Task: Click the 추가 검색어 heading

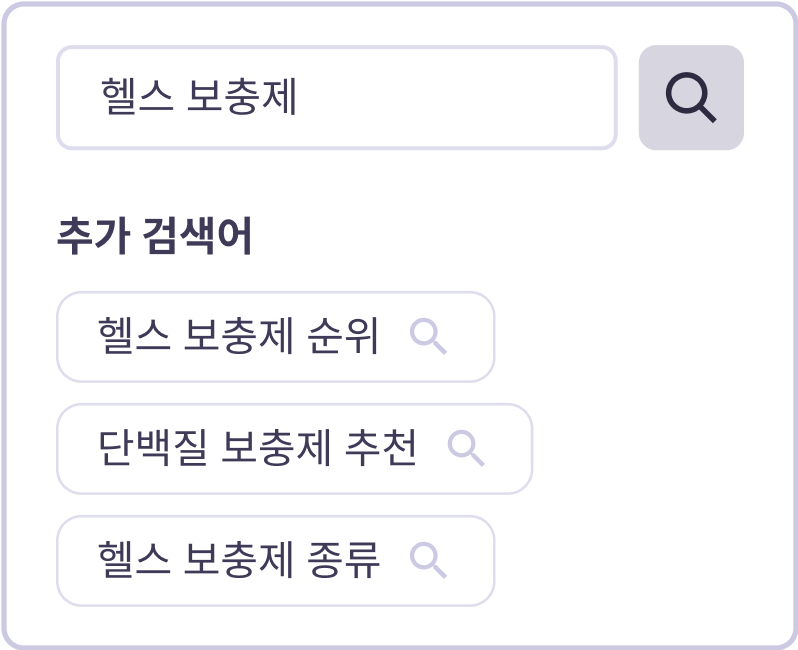Action: click(154, 237)
